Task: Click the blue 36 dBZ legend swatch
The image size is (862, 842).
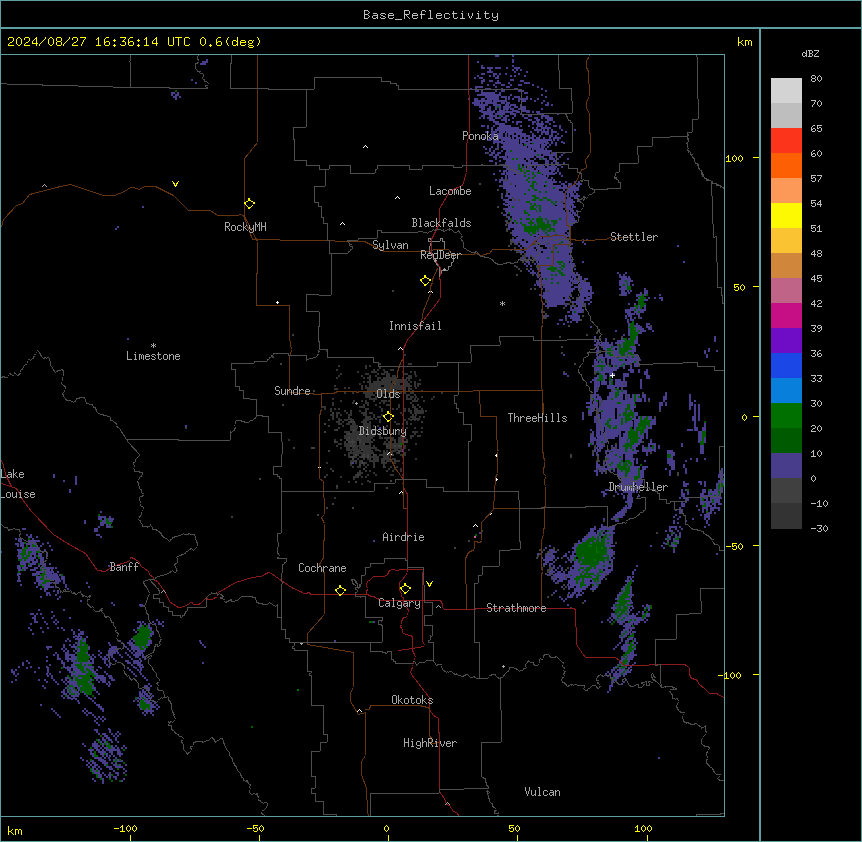Action: pos(786,365)
